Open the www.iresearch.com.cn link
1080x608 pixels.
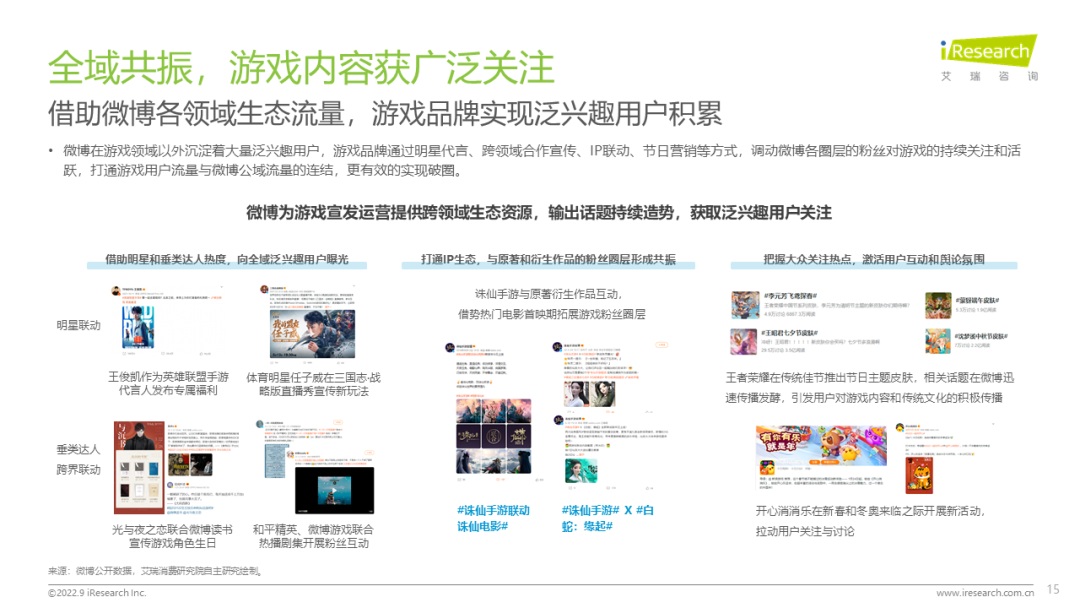tap(984, 593)
